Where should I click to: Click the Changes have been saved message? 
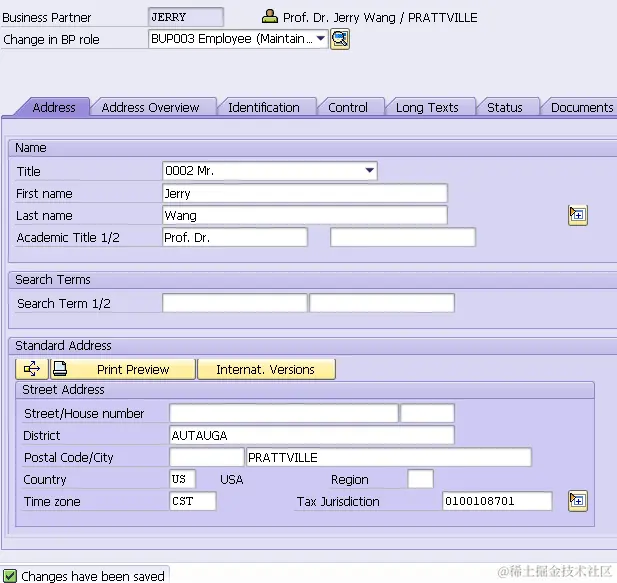pyautogui.click(x=92, y=576)
